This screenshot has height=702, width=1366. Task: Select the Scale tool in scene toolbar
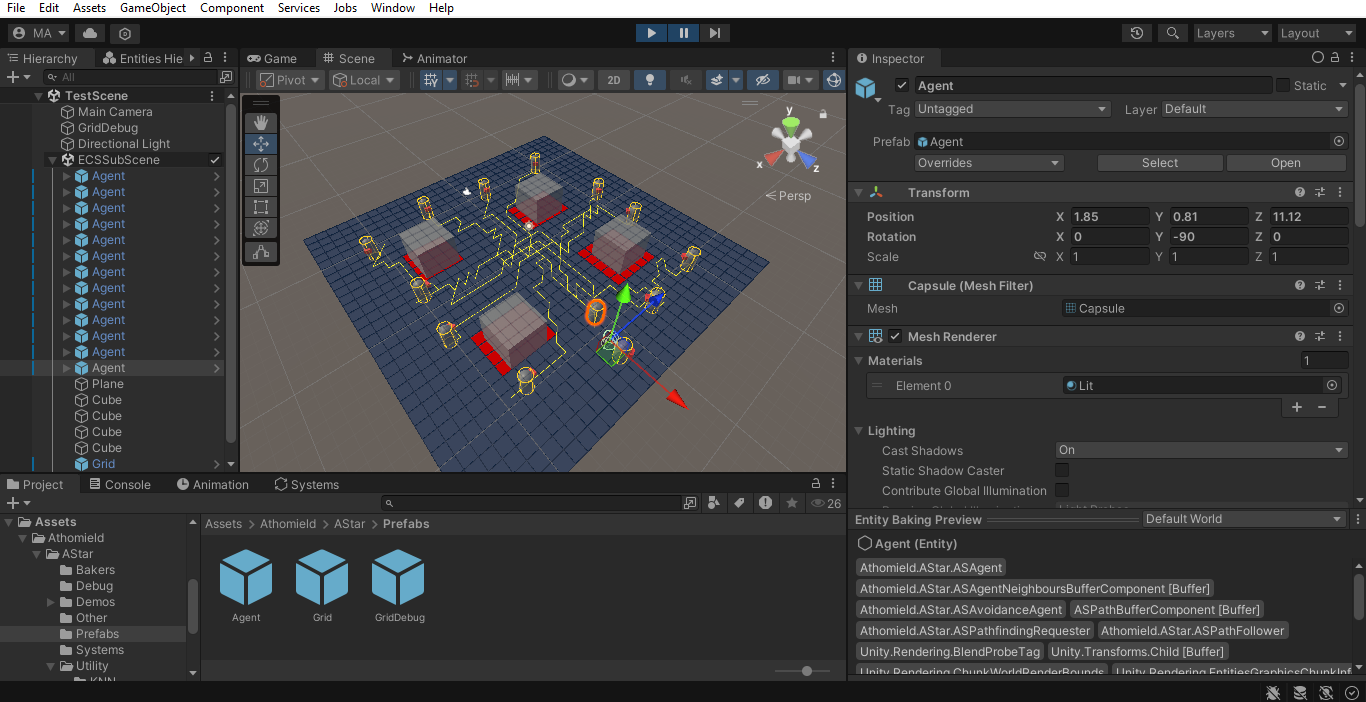pos(261,186)
